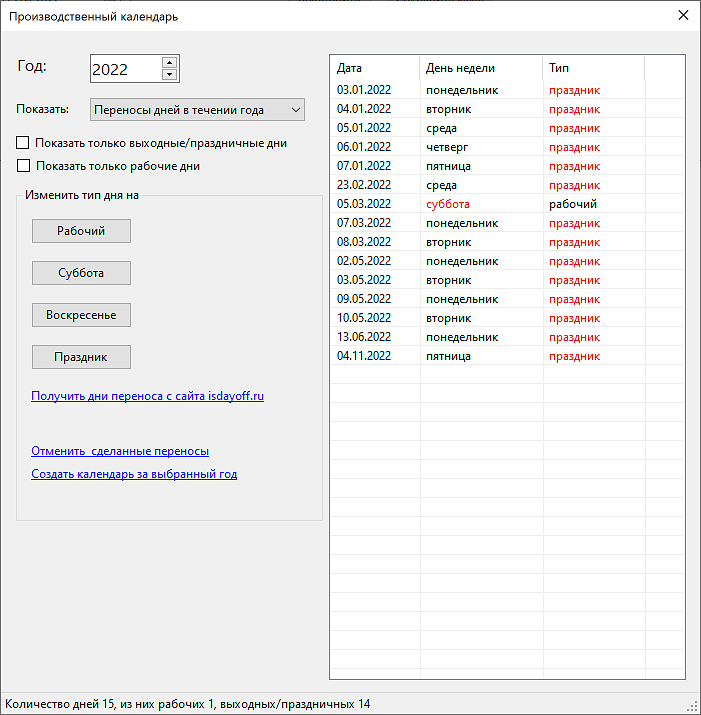Click status bar text Количество дней 15
Image resolution: width=701 pixels, height=715 pixels.
(60, 704)
